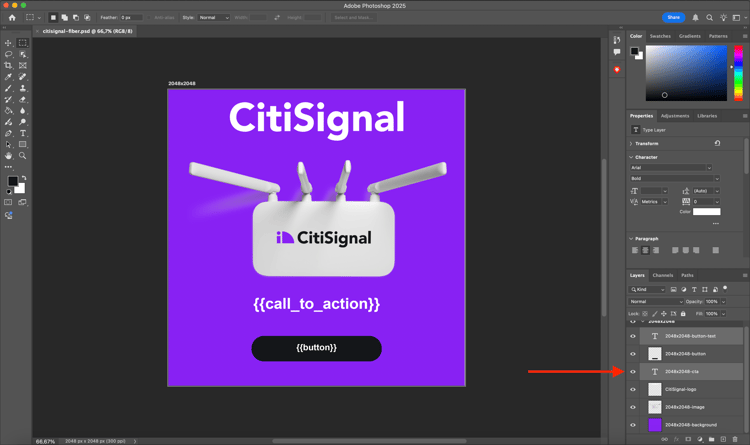
Task: Select the Horizontal Type tool
Action: pyautogui.click(x=23, y=133)
